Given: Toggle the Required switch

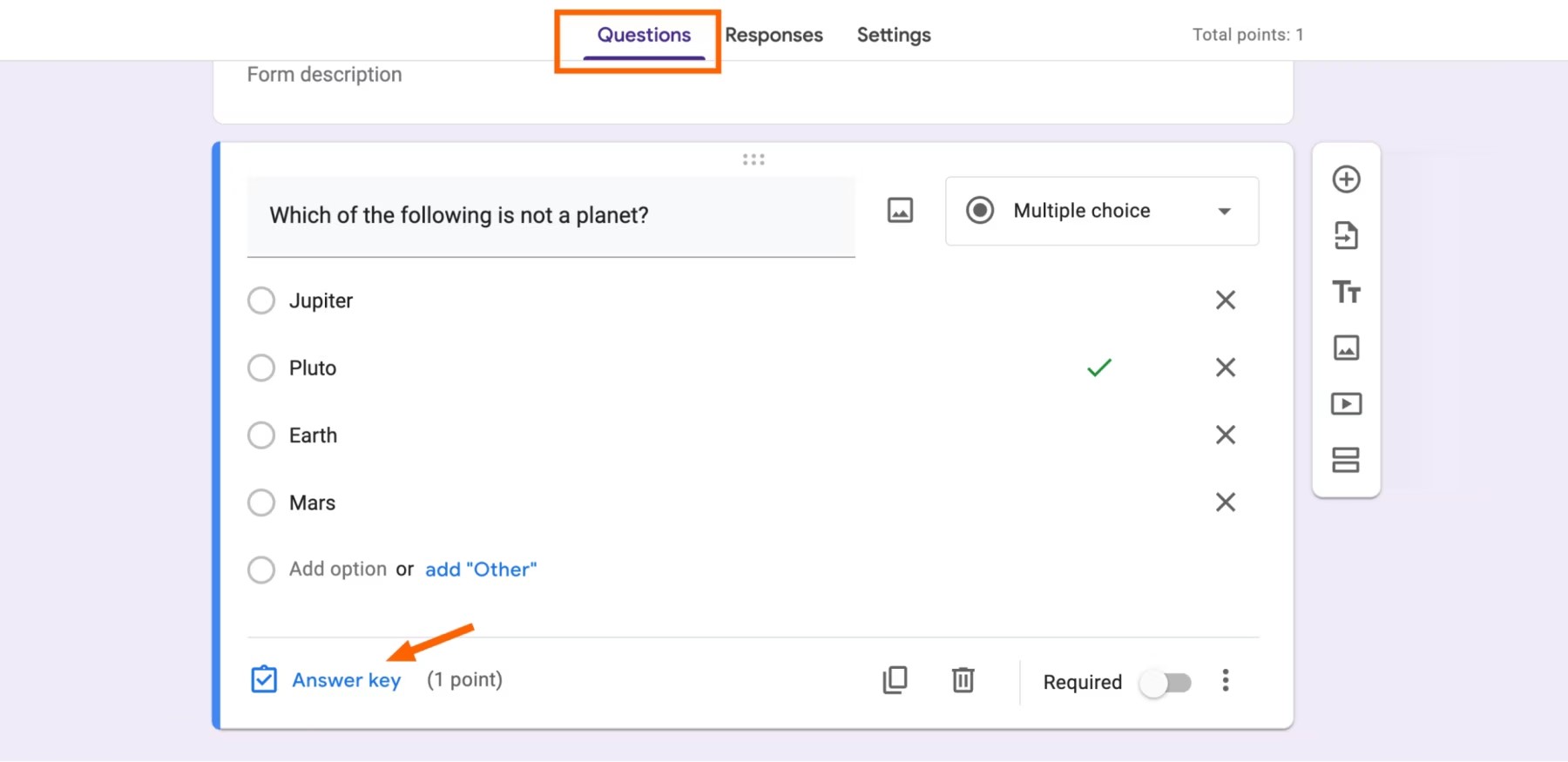Looking at the screenshot, I should [x=1166, y=683].
